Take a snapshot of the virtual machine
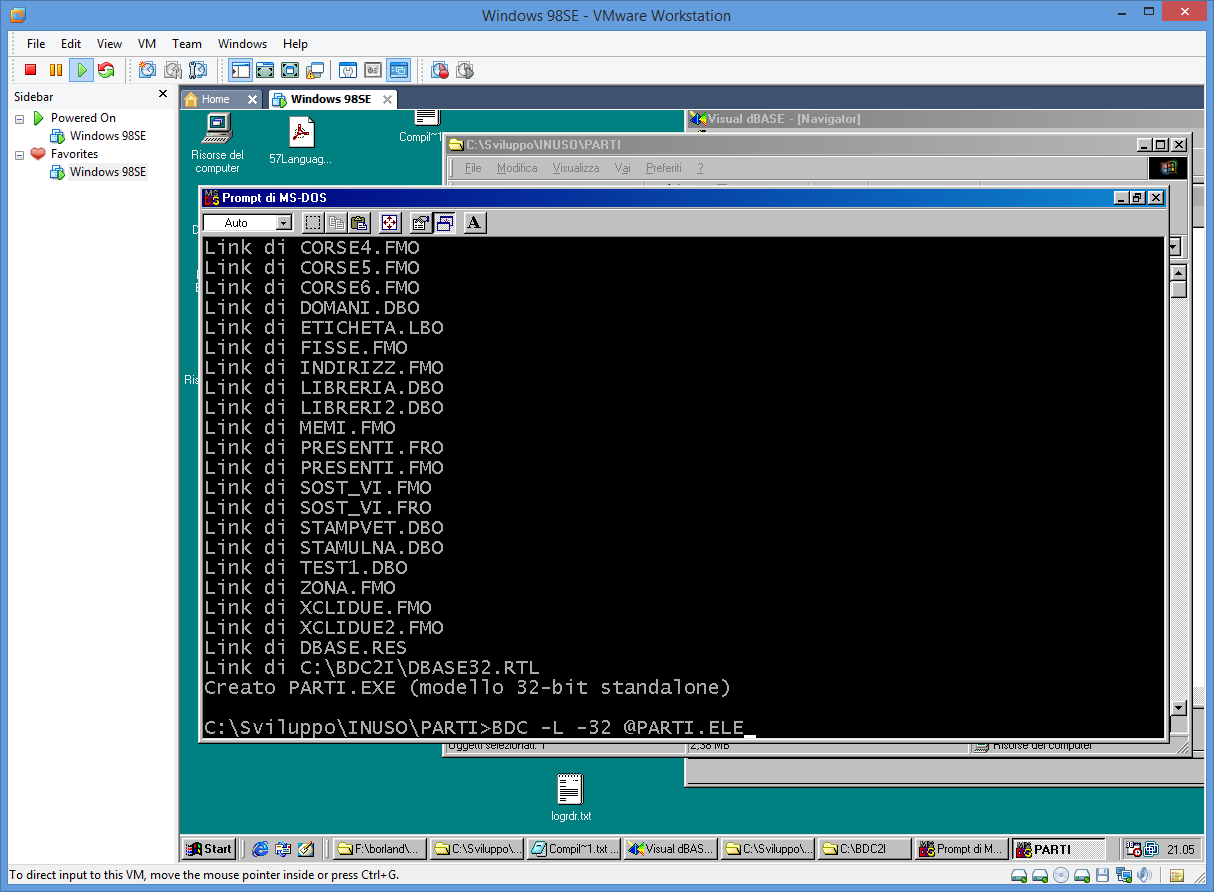 (147, 70)
